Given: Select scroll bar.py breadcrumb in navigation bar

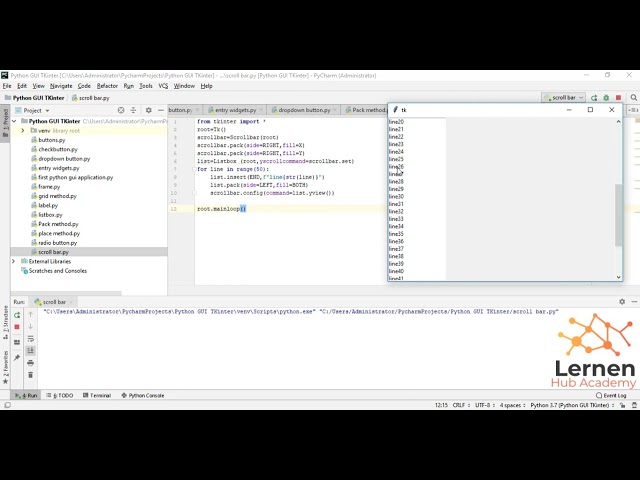Looking at the screenshot, I should pos(91,98).
